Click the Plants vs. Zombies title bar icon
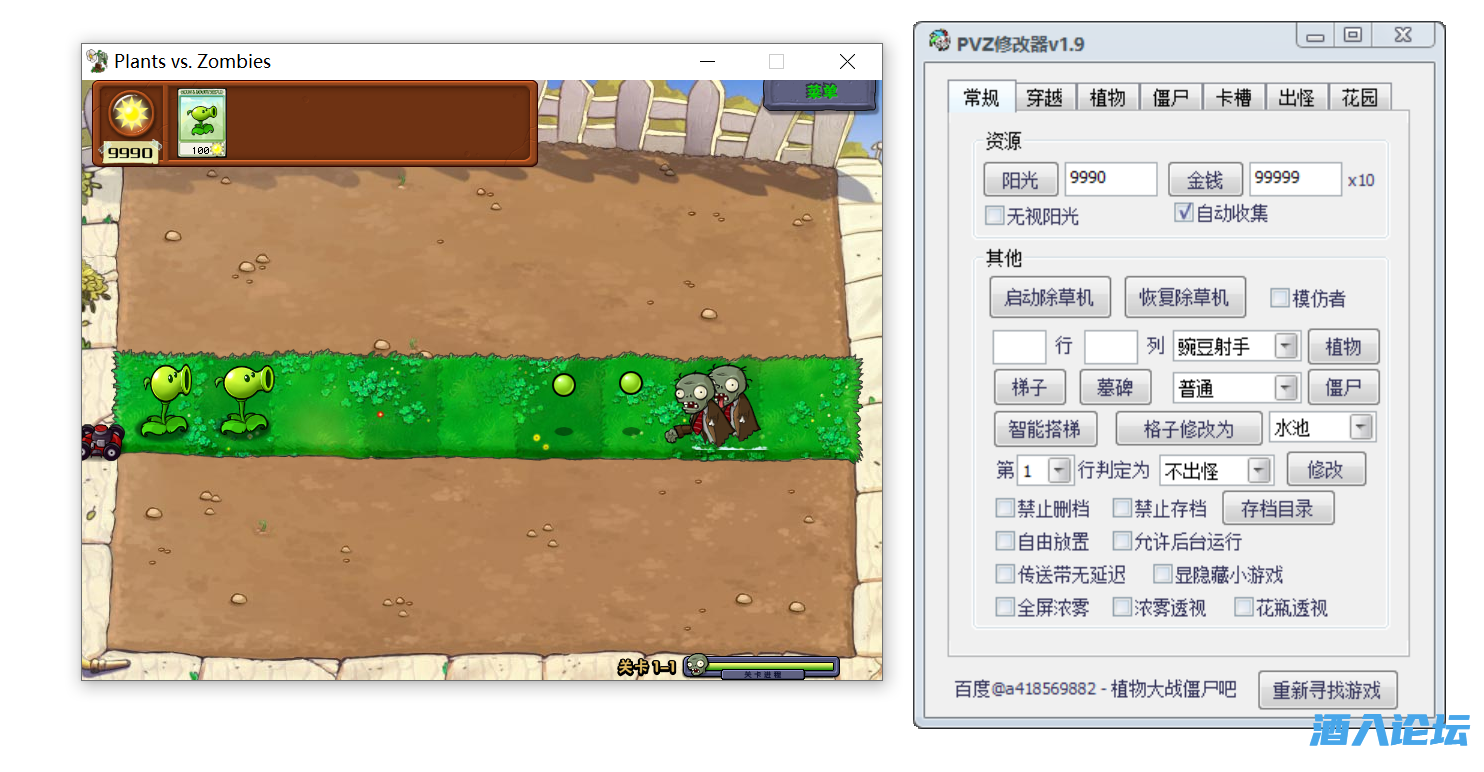 point(97,61)
